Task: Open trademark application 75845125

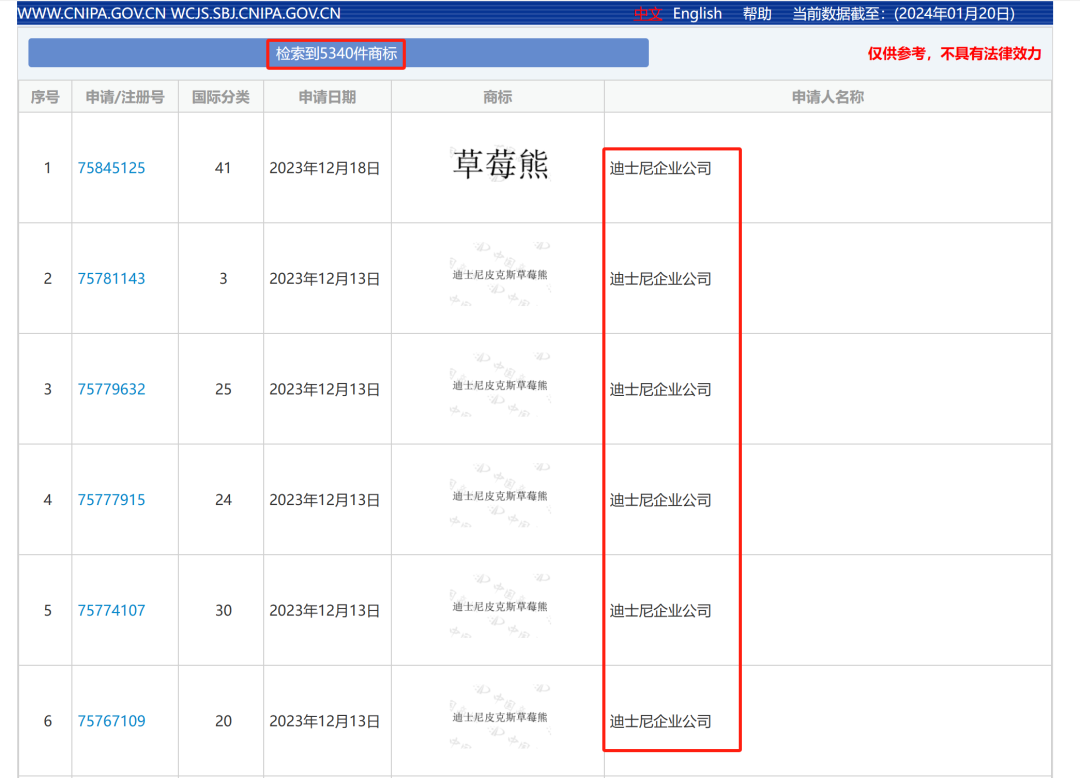Action: pyautogui.click(x=111, y=168)
